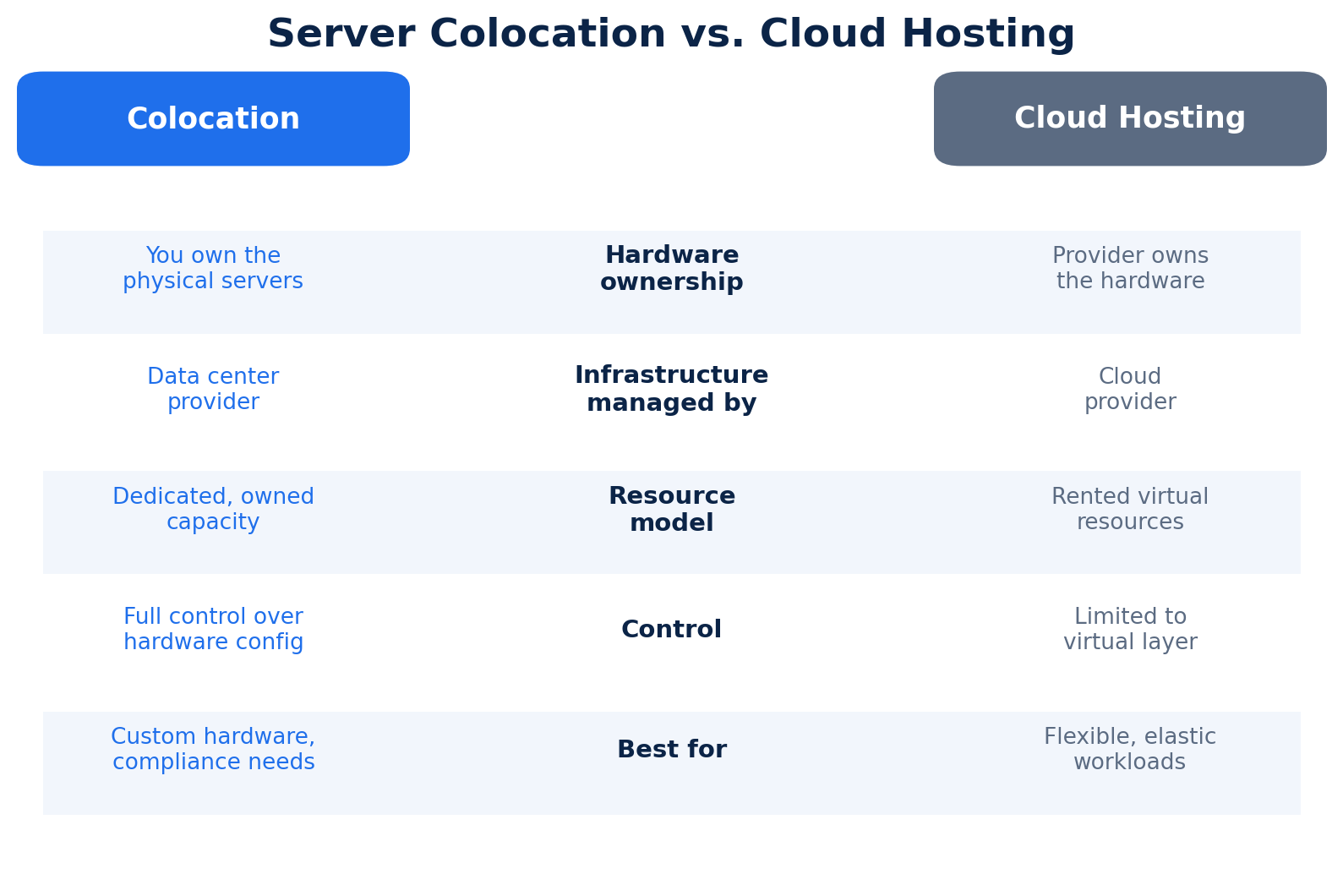Click the 'Hardware ownership' label
This screenshot has width=1343, height=896.
(672, 269)
